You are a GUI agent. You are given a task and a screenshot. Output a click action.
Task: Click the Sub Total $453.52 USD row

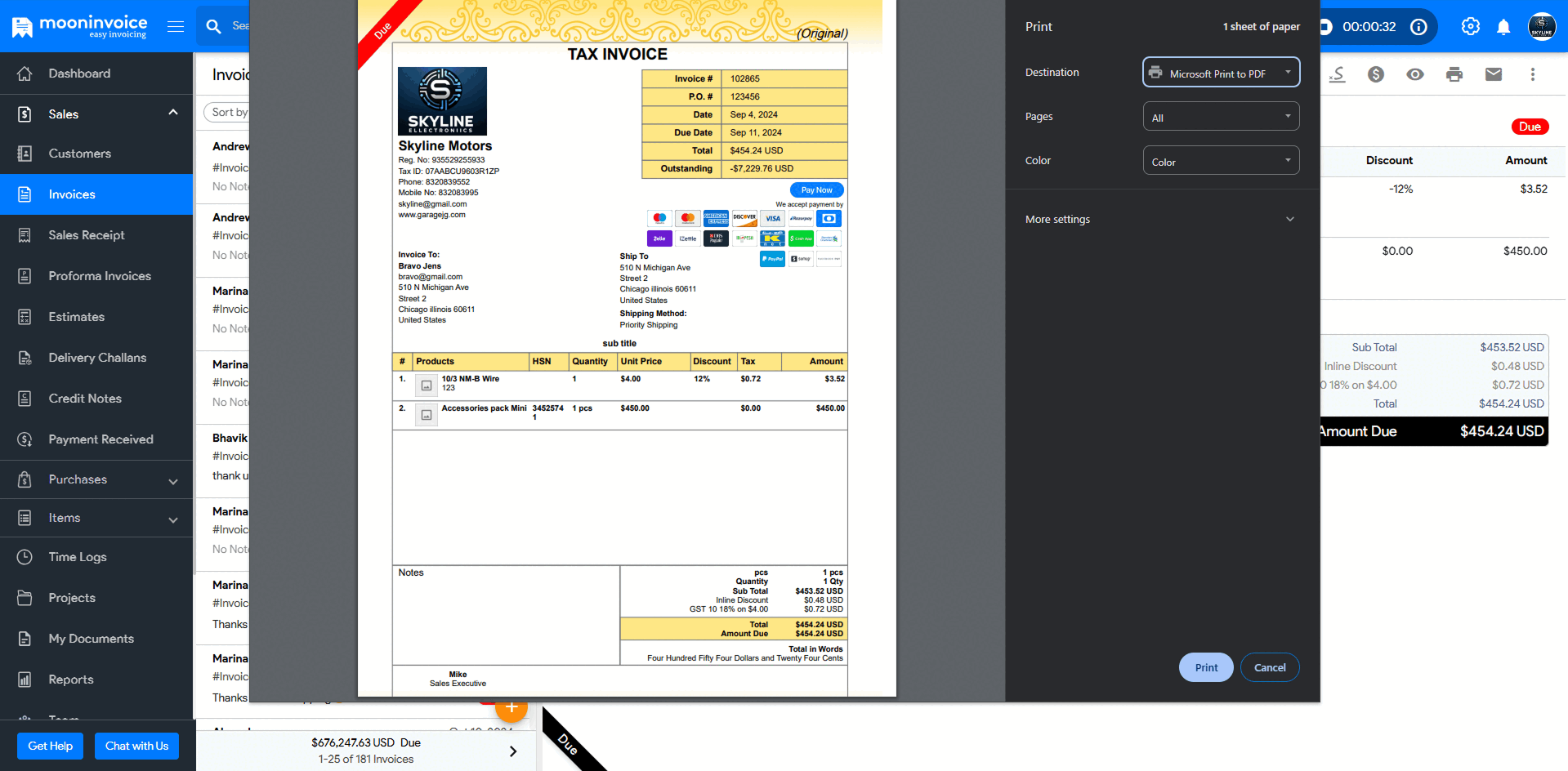click(1434, 347)
